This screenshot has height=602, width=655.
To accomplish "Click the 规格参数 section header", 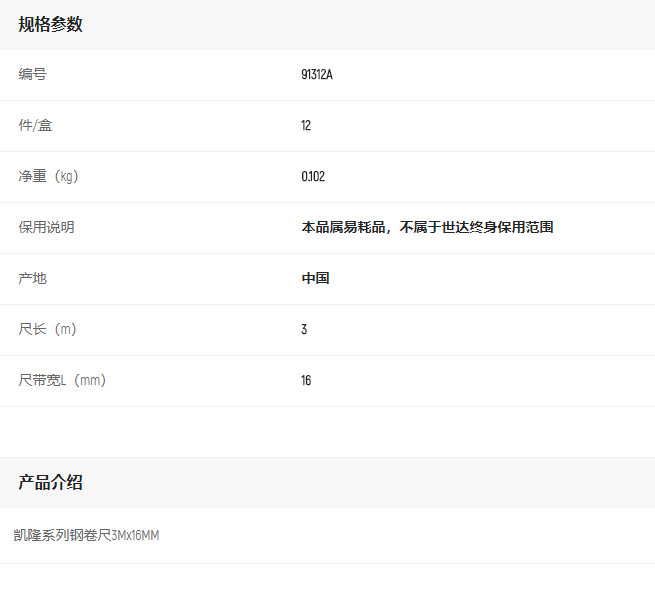I will (x=50, y=25).
